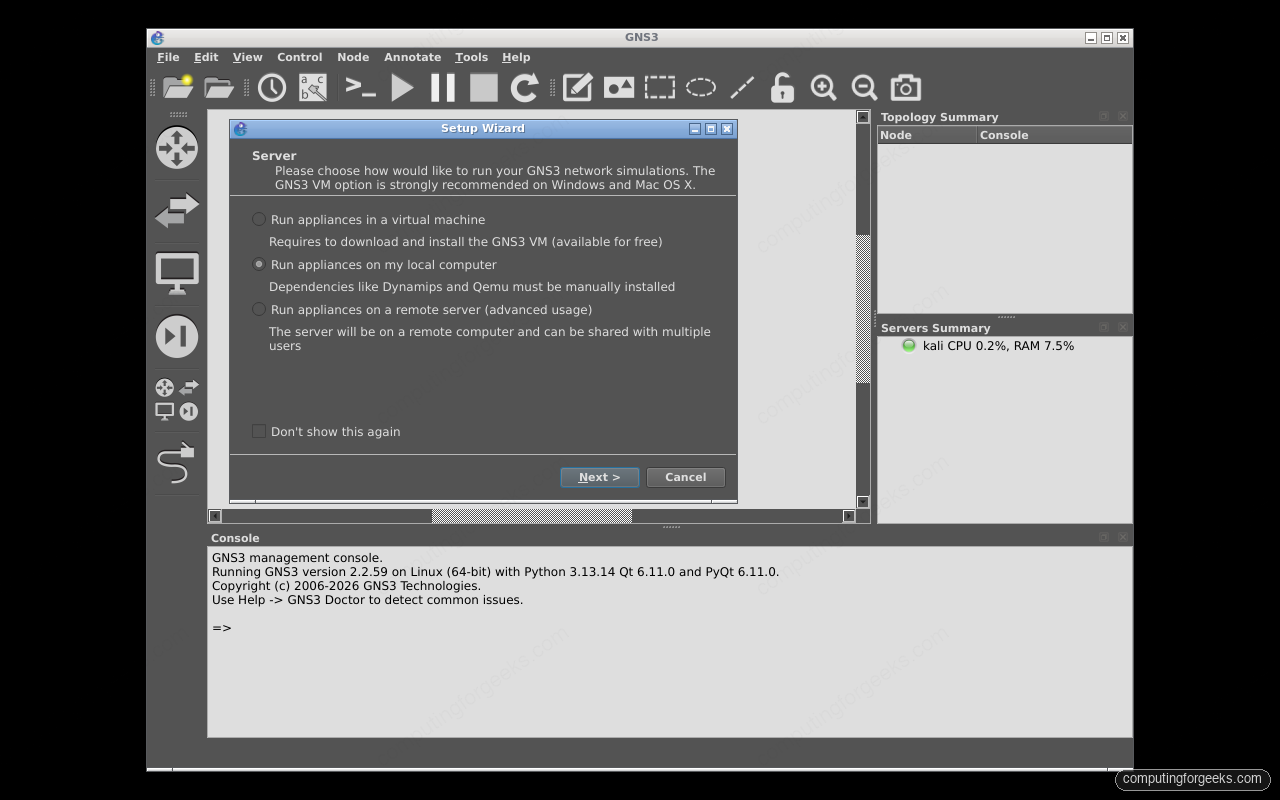Maximize the Setup Wizard dialog
The width and height of the screenshot is (1280, 800).
click(x=711, y=129)
